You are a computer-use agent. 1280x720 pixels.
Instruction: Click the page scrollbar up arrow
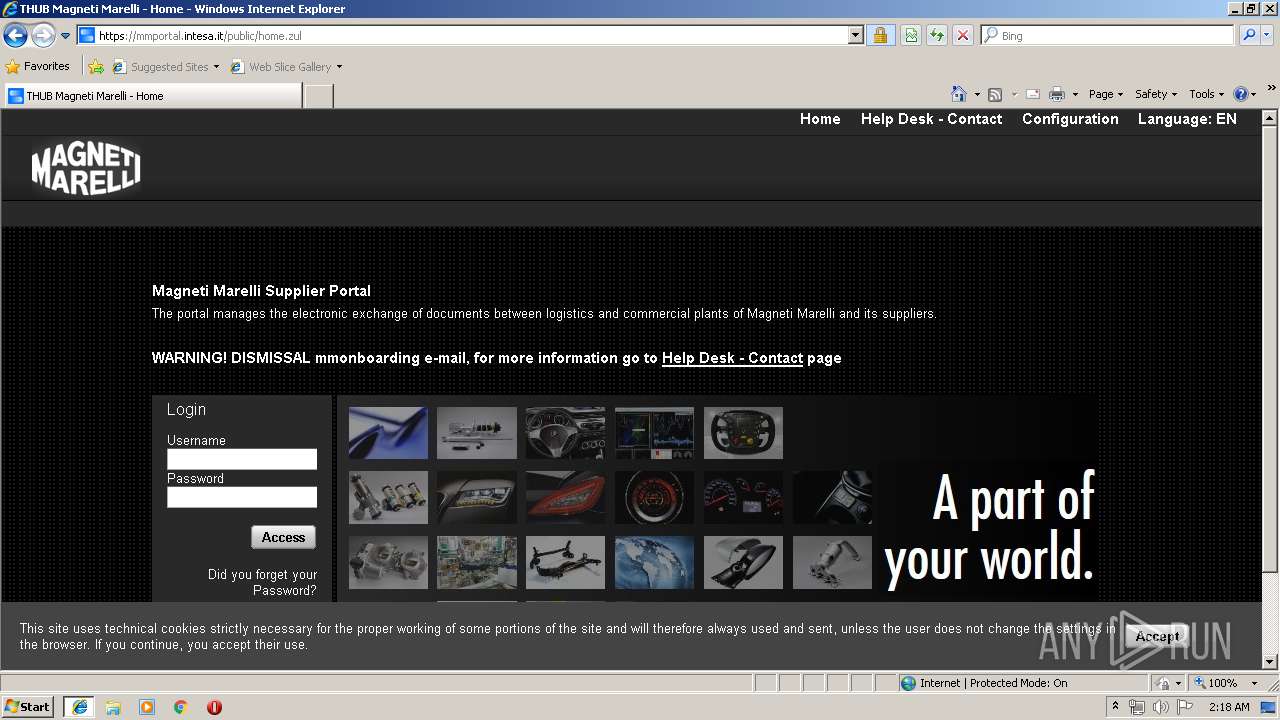1270,118
